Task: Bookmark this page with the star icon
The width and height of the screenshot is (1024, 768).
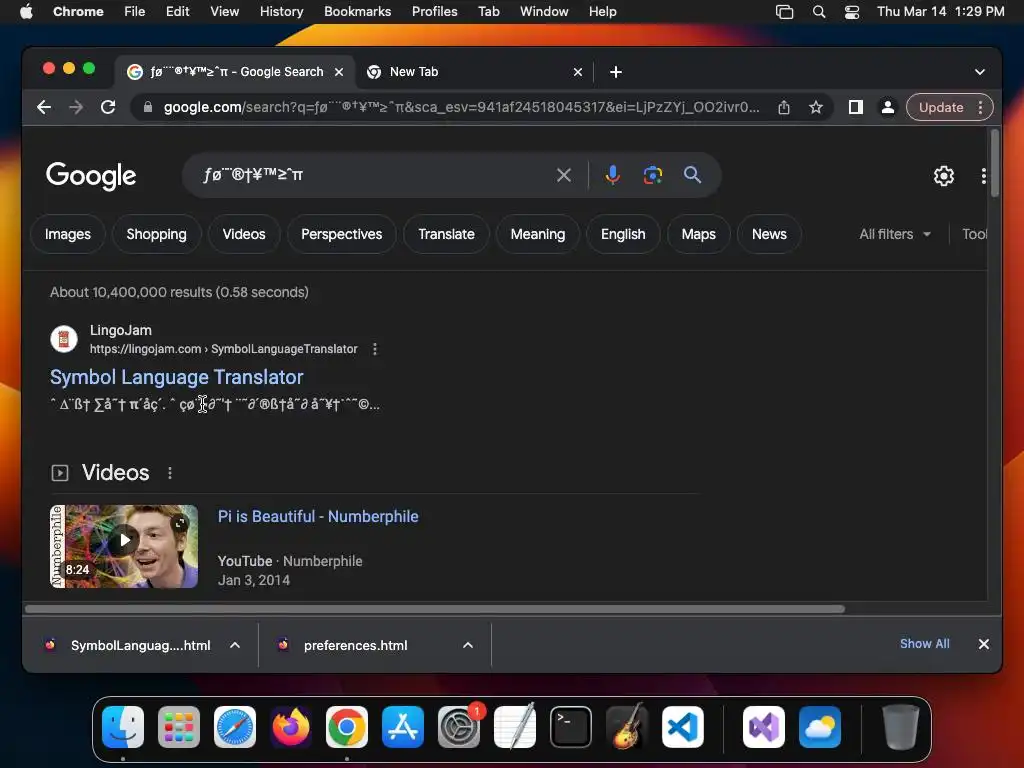Action: [816, 107]
